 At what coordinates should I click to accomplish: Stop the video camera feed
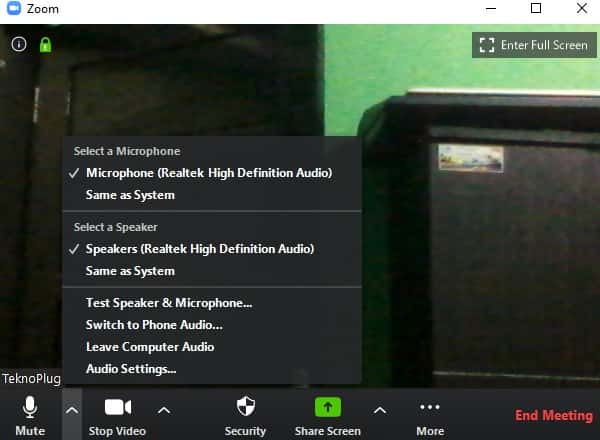click(117, 416)
